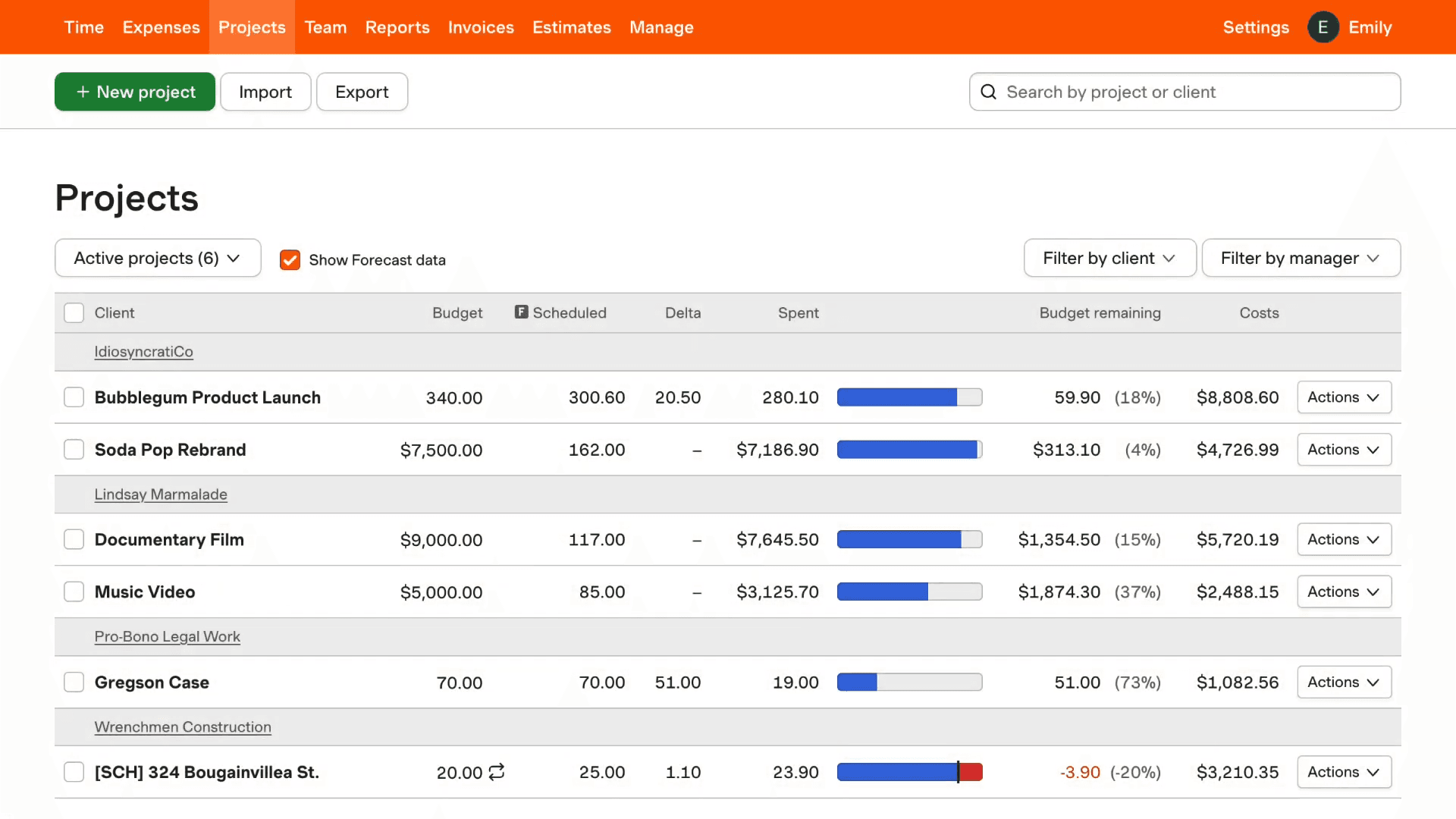Open the Wrenchmen Construction client link
The height and width of the screenshot is (819, 1456).
click(183, 727)
